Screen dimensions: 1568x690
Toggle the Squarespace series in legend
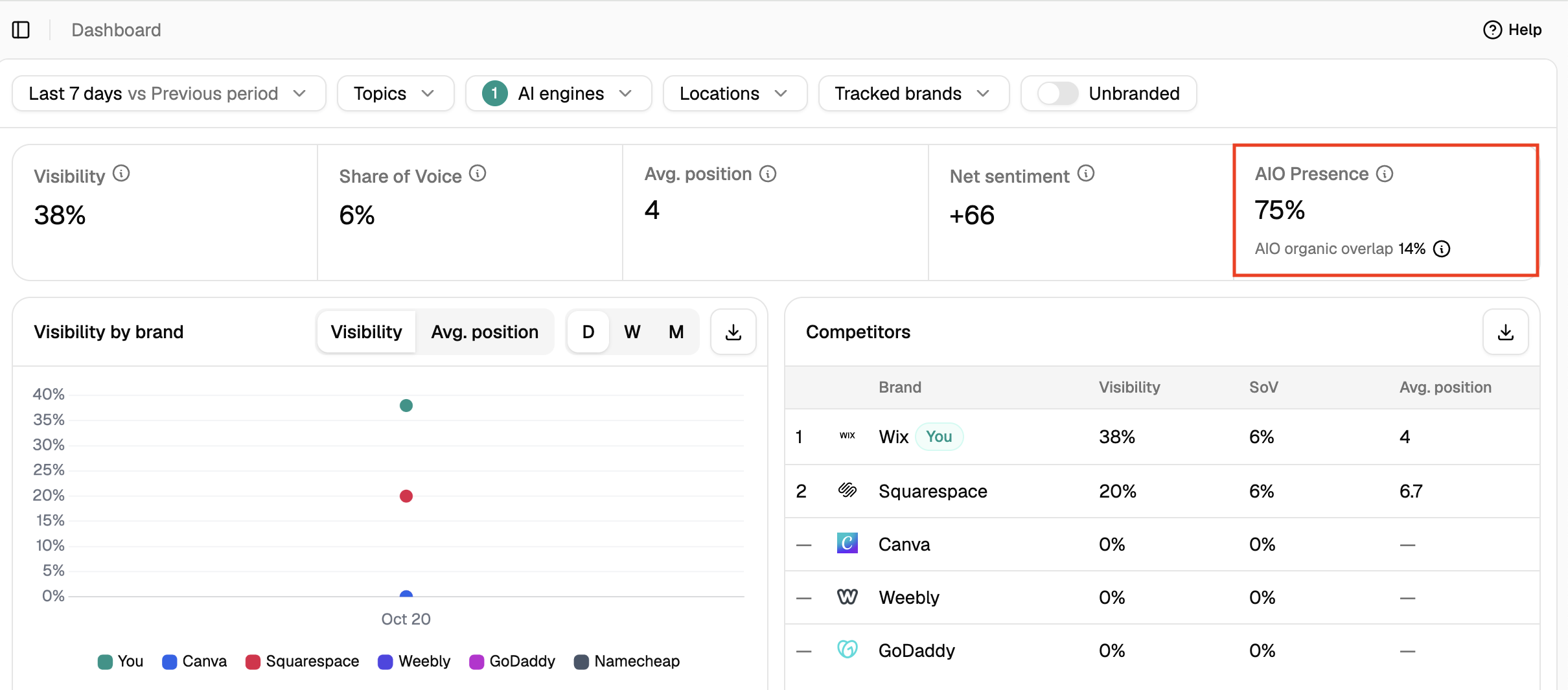(303, 661)
